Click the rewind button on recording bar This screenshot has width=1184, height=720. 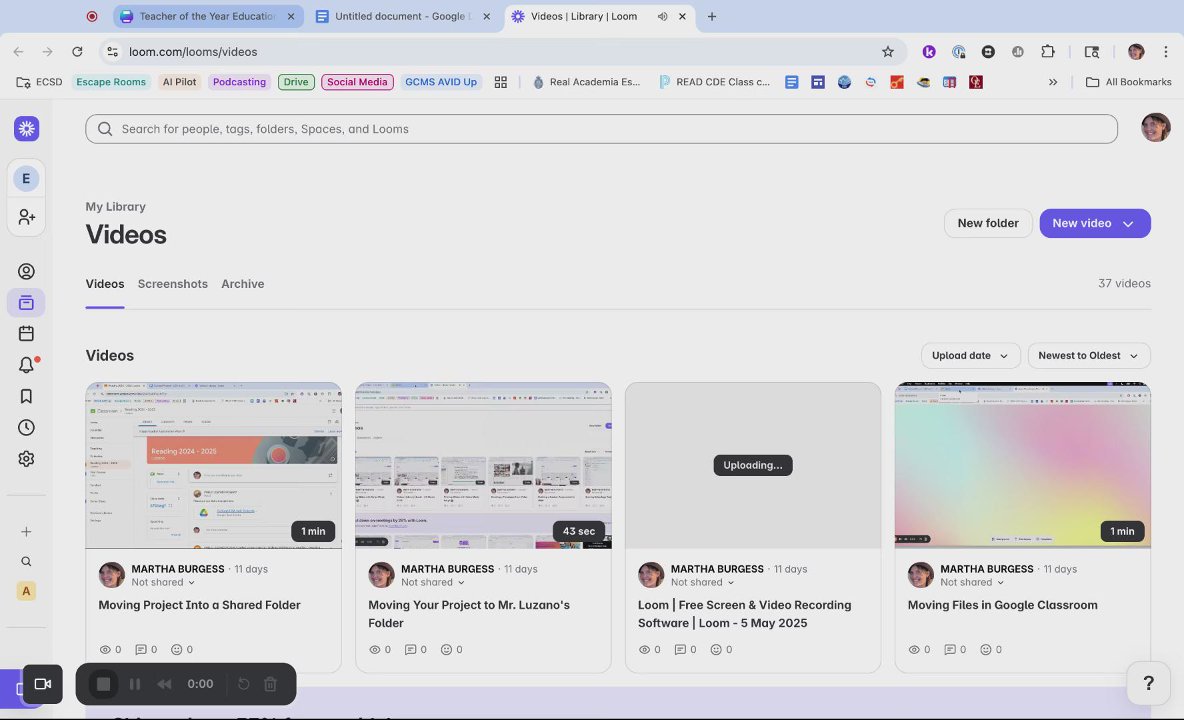pyautogui.click(x=164, y=684)
